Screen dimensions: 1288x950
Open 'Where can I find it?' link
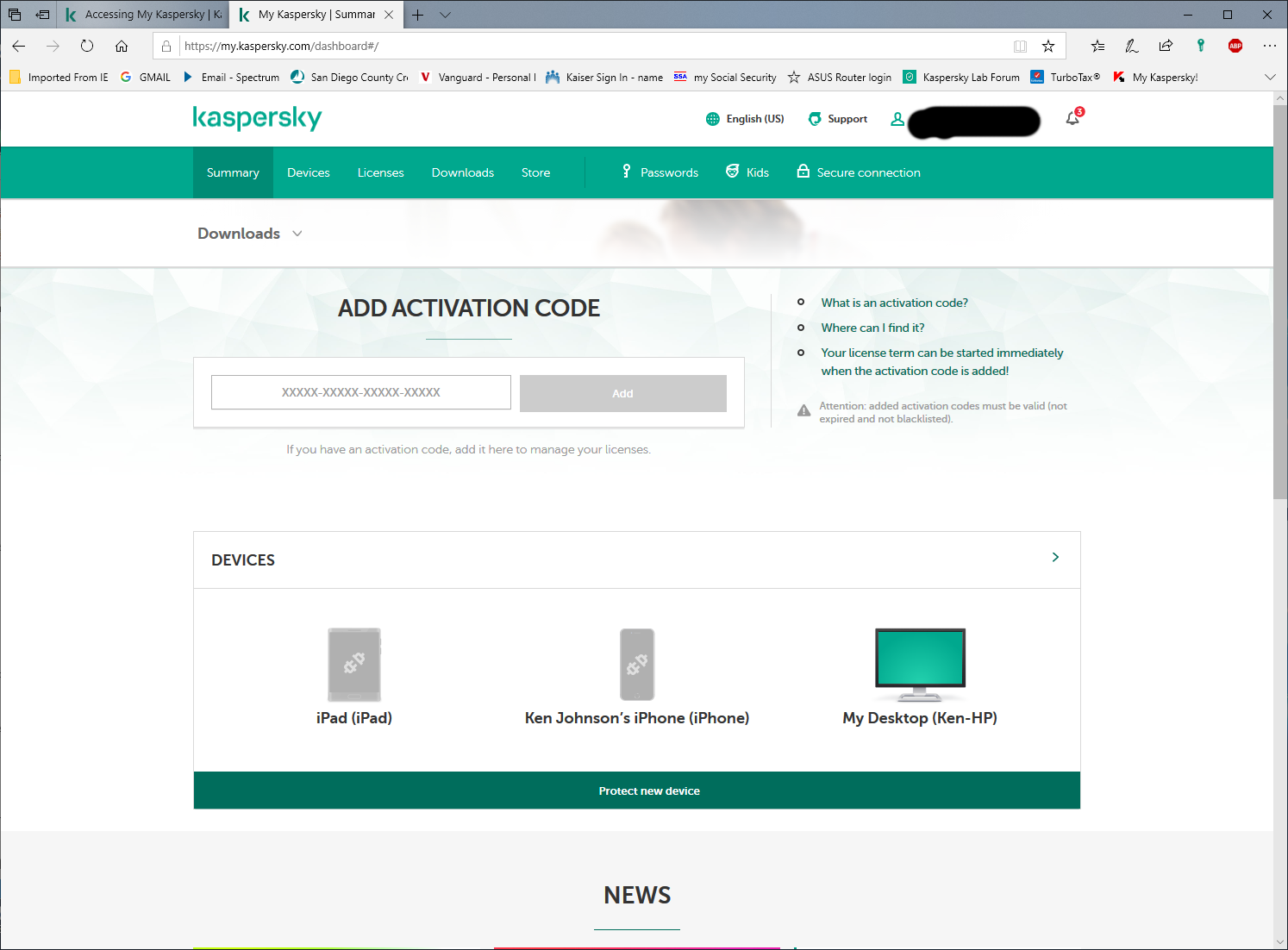872,328
